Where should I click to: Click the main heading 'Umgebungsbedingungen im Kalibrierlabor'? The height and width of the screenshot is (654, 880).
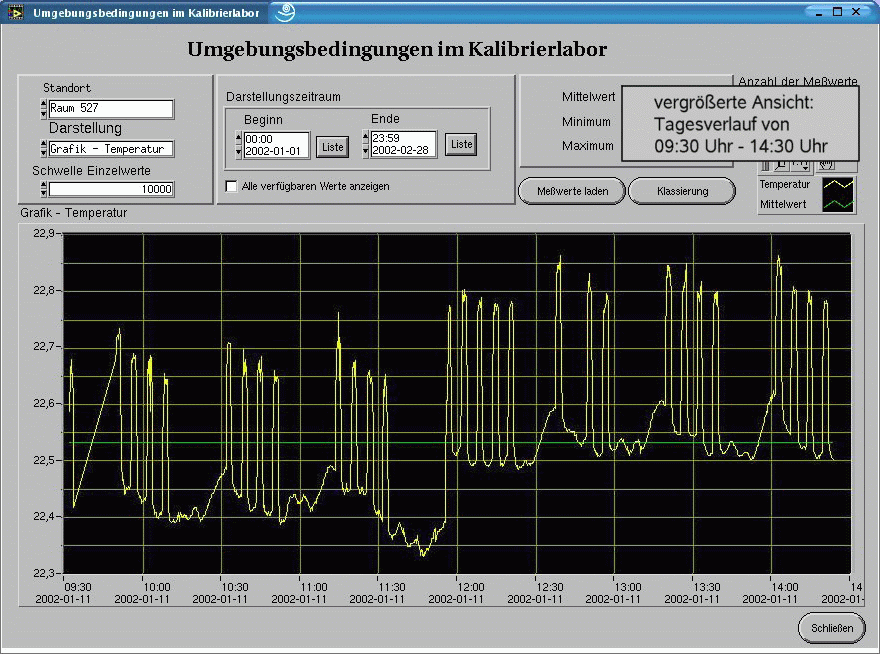(x=397, y=49)
